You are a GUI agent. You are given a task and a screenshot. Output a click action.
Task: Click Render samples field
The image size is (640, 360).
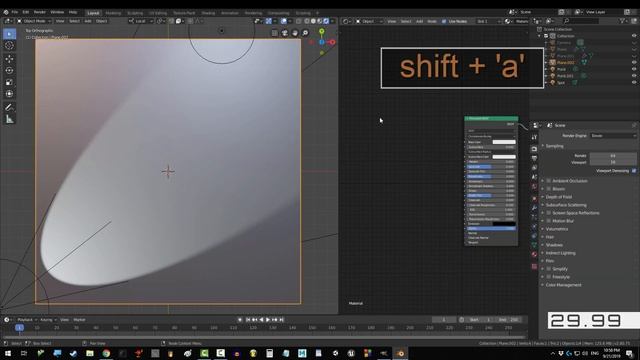613,156
